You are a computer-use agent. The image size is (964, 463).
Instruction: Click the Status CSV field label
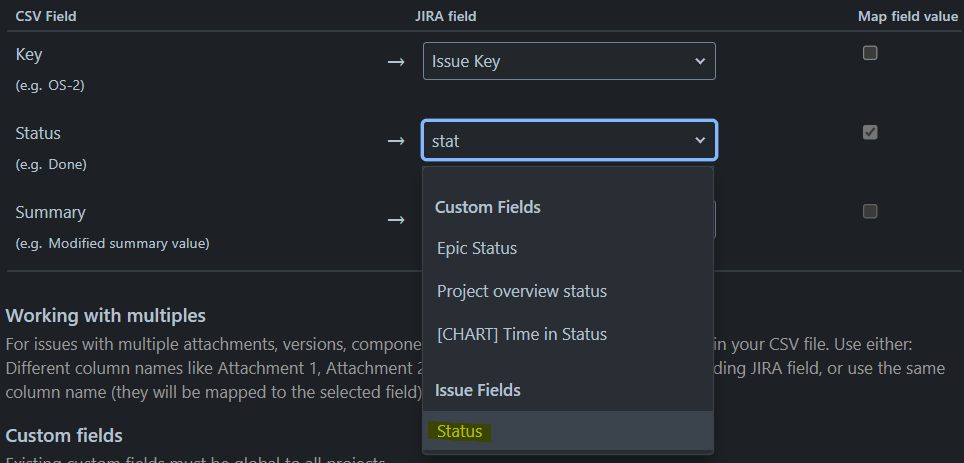tap(38, 133)
